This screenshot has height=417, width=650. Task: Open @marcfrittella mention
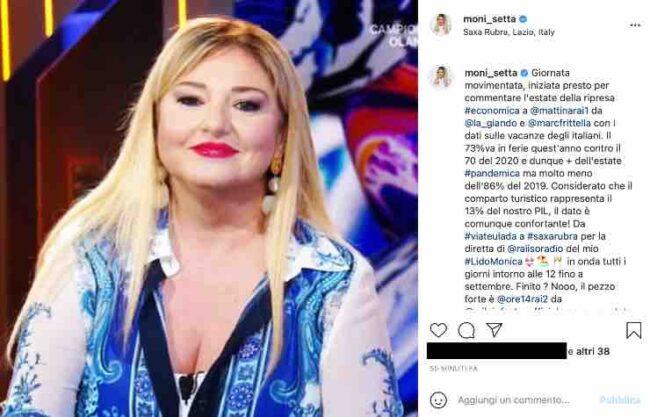pos(559,123)
